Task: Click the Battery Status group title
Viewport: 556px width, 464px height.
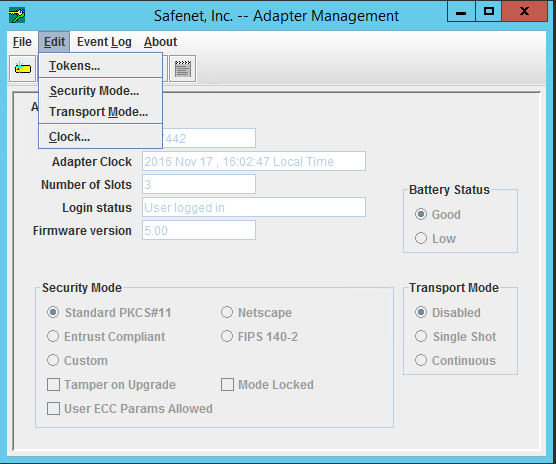Action: tap(449, 190)
